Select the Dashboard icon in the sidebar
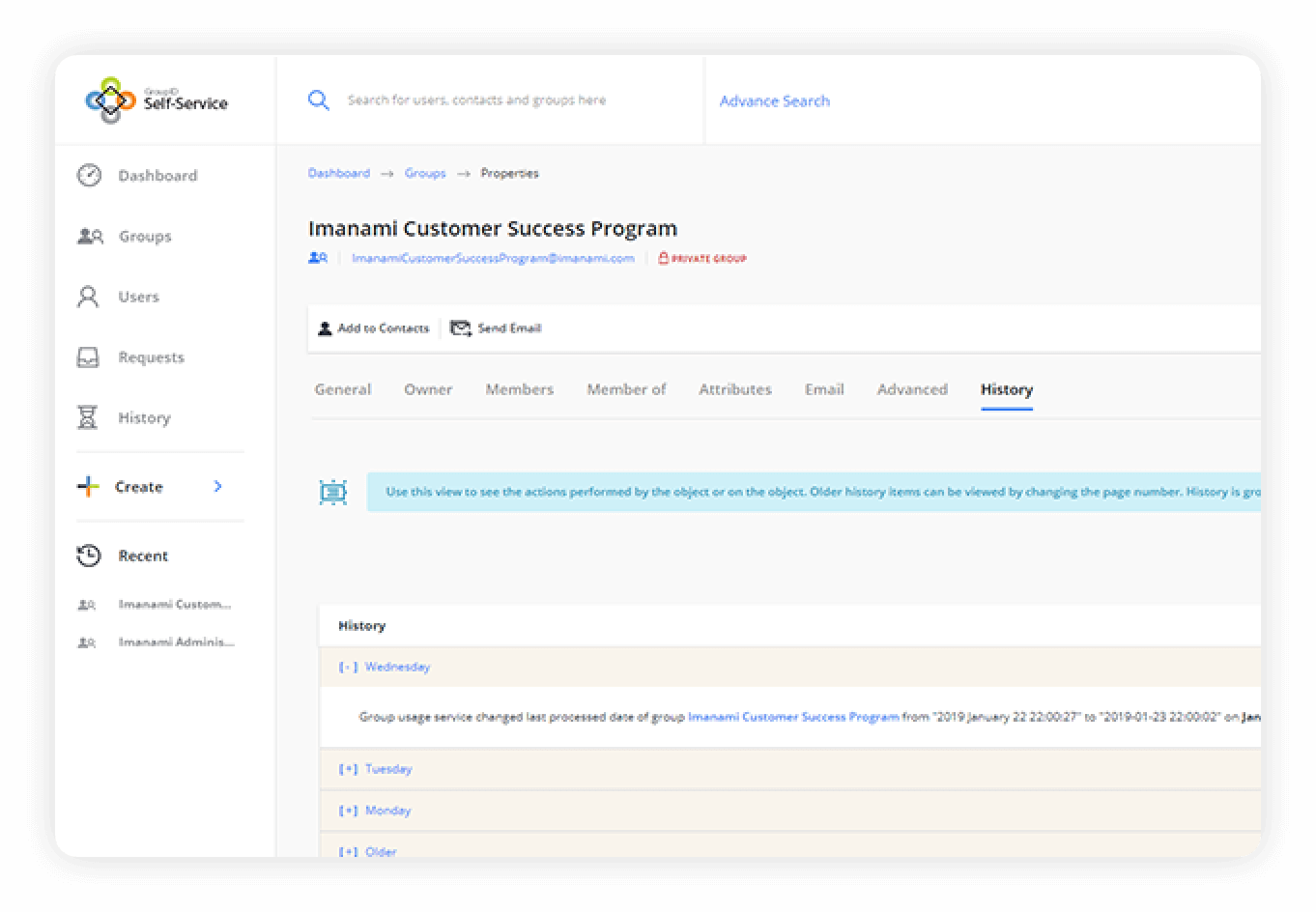 pyautogui.click(x=89, y=175)
